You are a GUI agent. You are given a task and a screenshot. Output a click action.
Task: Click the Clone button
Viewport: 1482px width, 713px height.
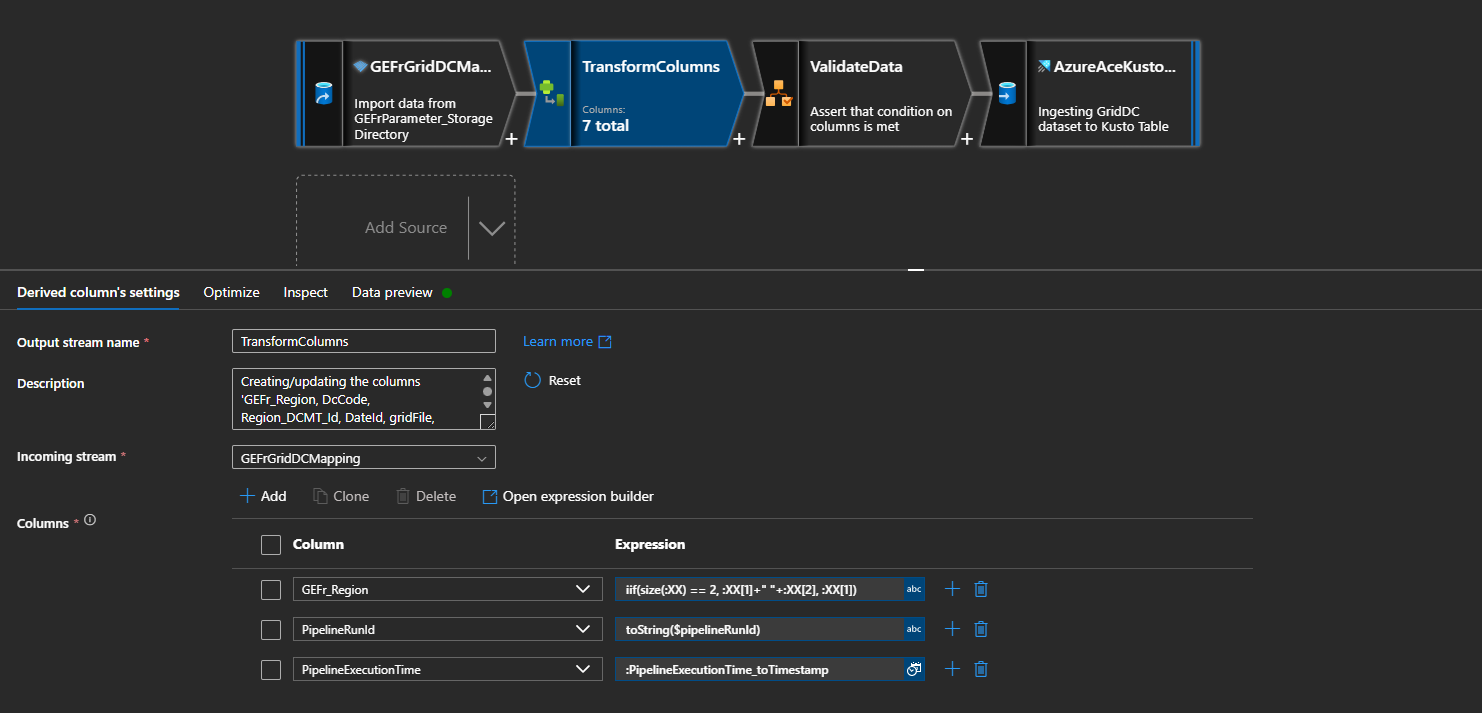pos(341,496)
